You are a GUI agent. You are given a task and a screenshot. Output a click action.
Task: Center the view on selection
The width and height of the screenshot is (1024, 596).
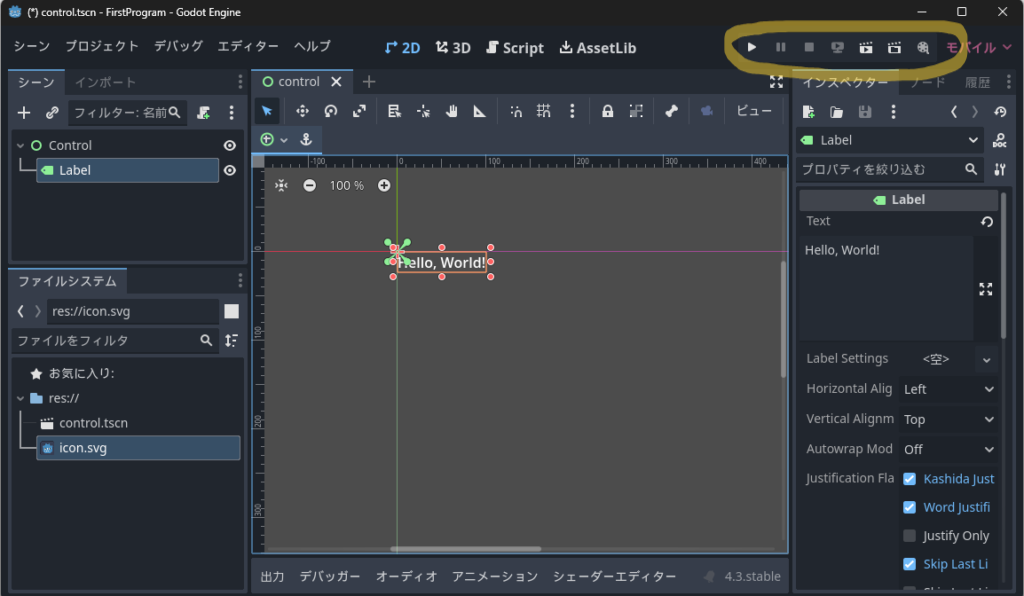coord(281,186)
